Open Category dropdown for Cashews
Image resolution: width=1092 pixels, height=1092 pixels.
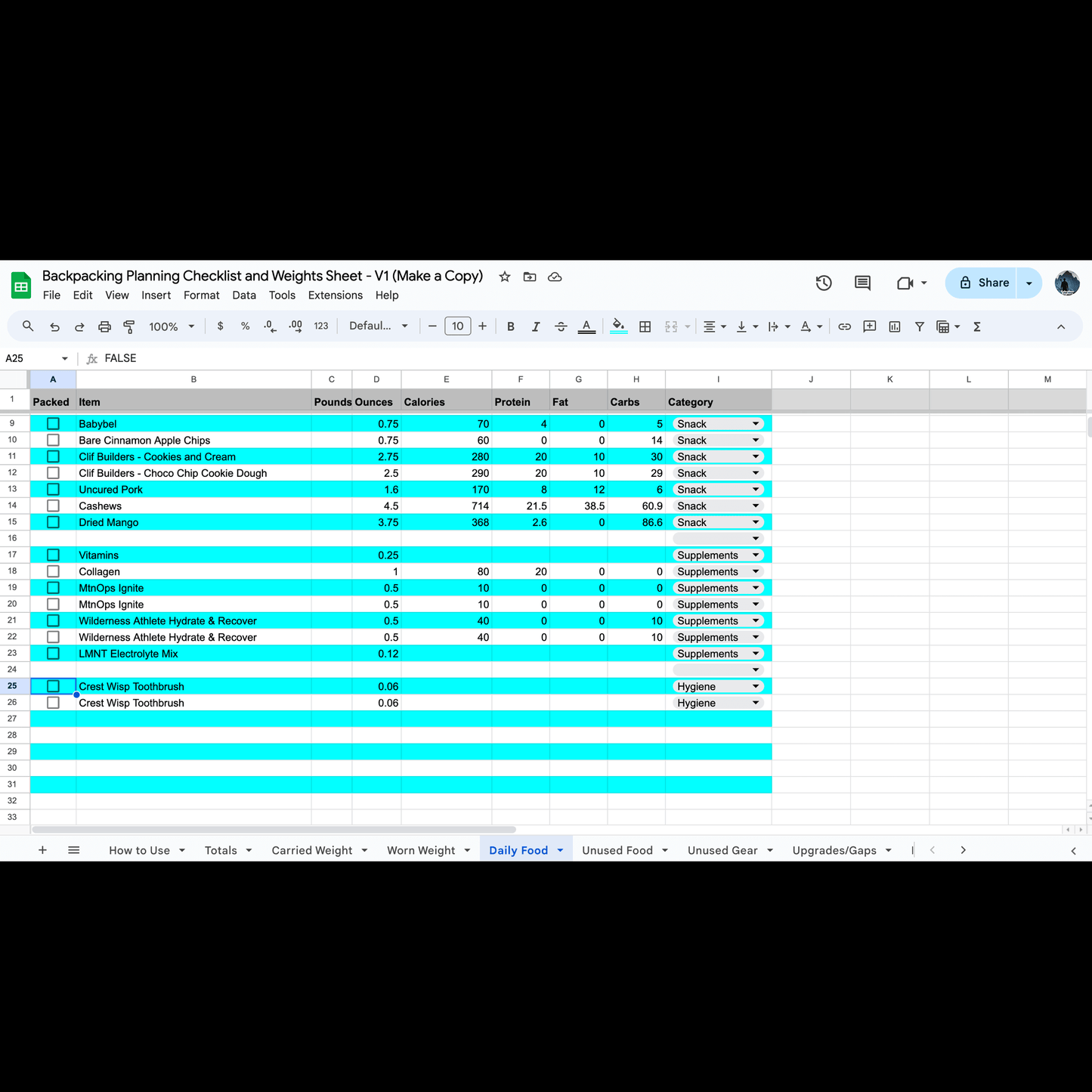point(755,506)
